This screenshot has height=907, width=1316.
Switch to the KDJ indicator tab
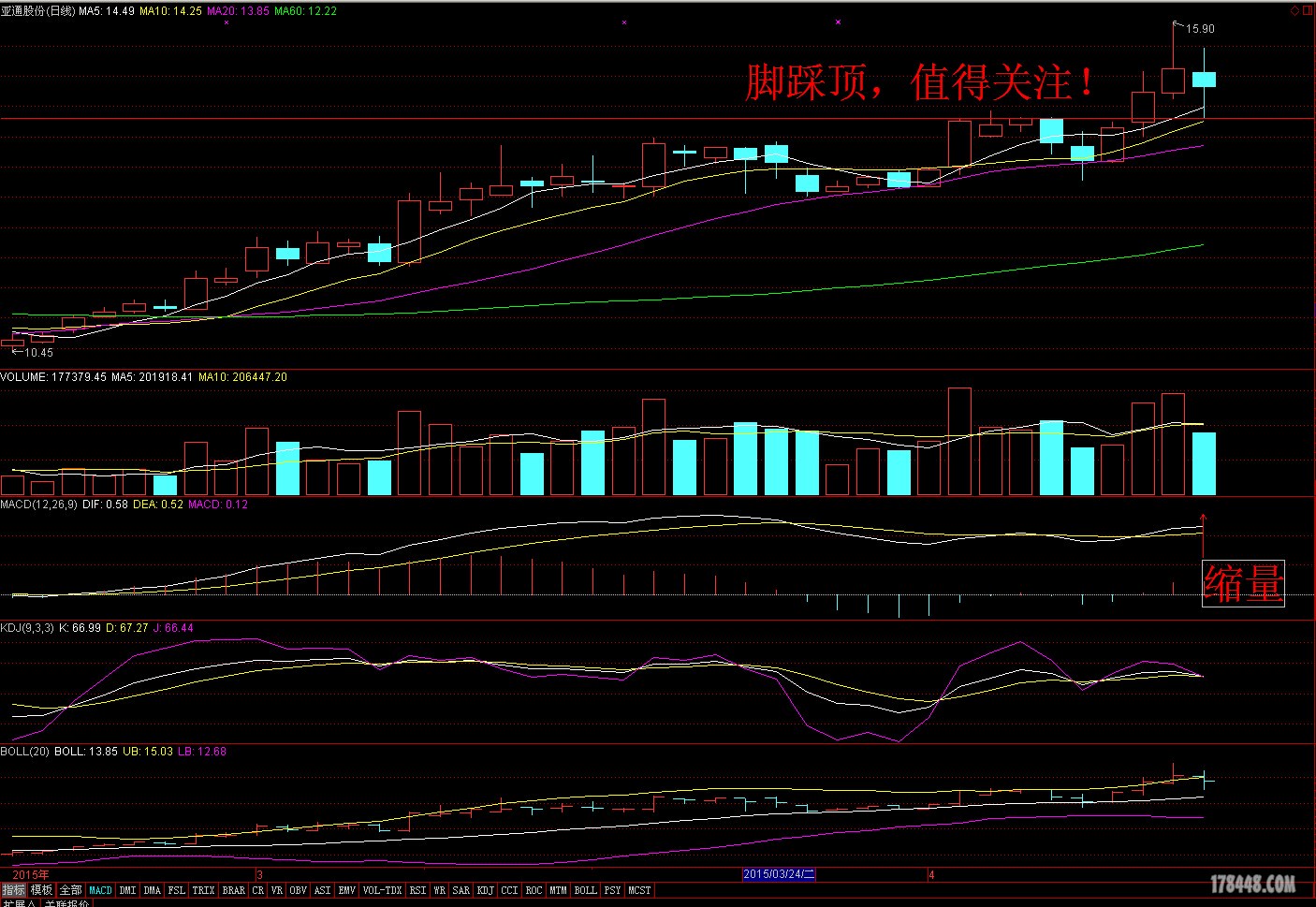click(x=486, y=890)
